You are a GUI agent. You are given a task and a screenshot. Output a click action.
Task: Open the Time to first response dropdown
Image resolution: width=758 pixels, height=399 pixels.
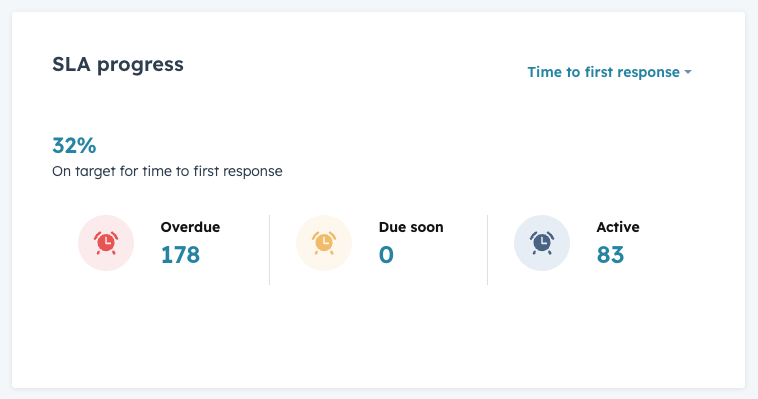[x=609, y=72]
